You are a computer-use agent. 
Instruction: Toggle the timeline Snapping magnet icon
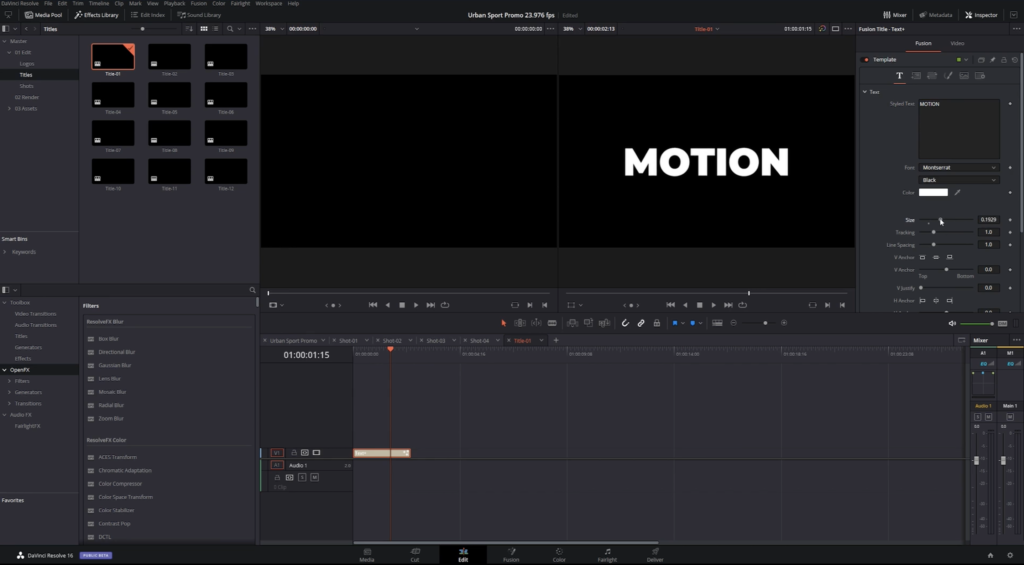(x=625, y=323)
